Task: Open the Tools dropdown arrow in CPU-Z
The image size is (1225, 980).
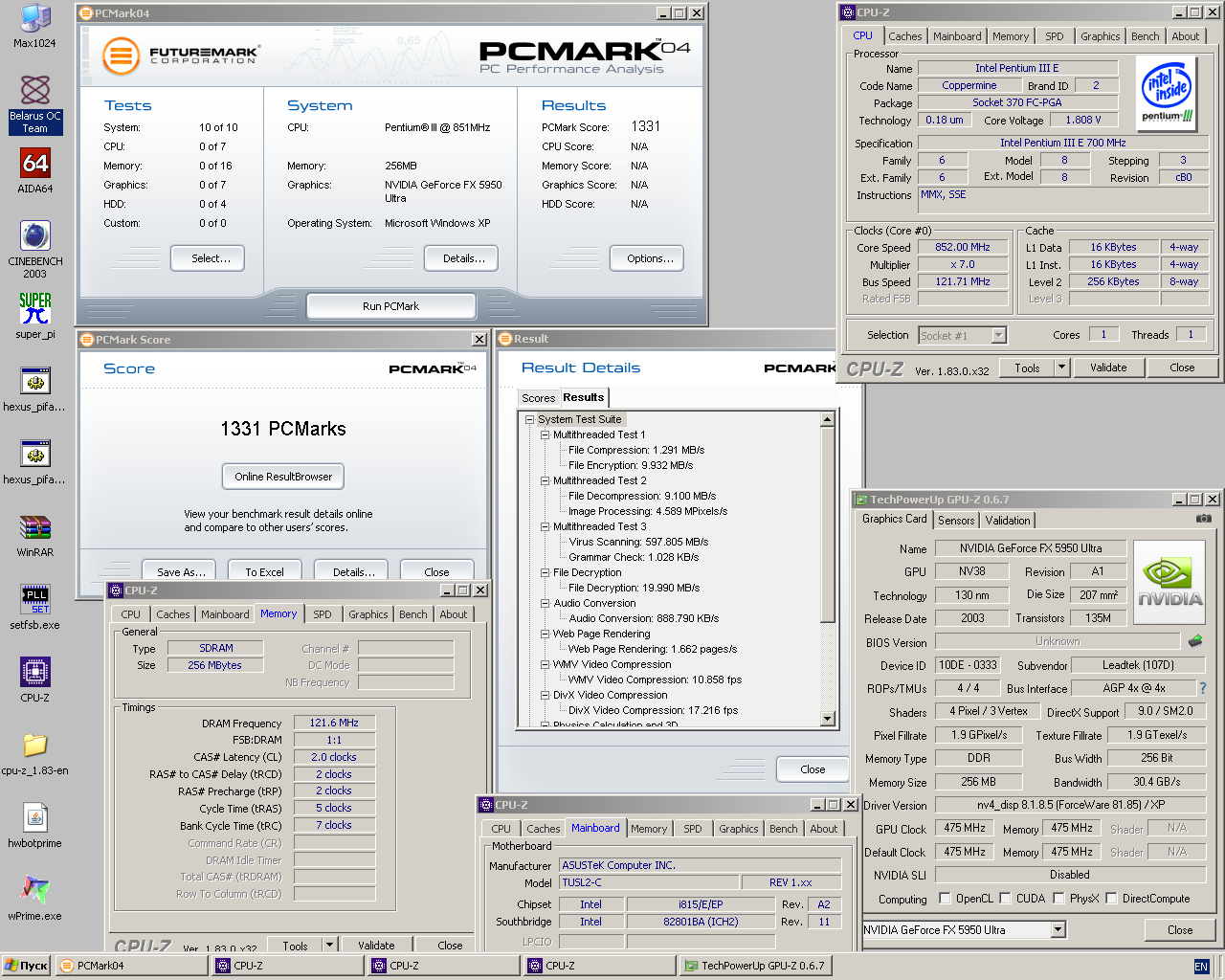Action: pos(1060,367)
